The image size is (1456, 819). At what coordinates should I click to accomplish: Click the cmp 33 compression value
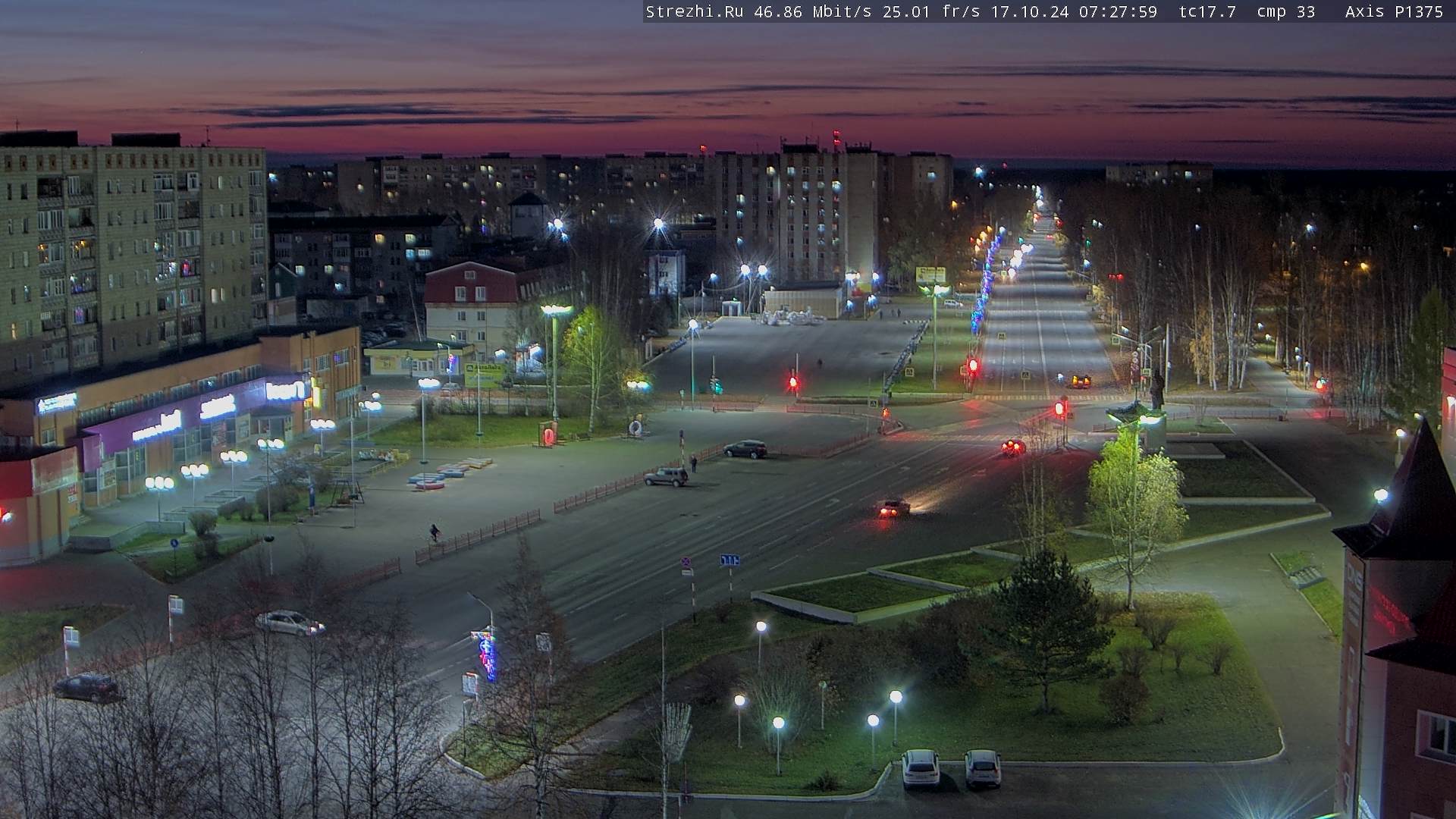click(x=1286, y=11)
